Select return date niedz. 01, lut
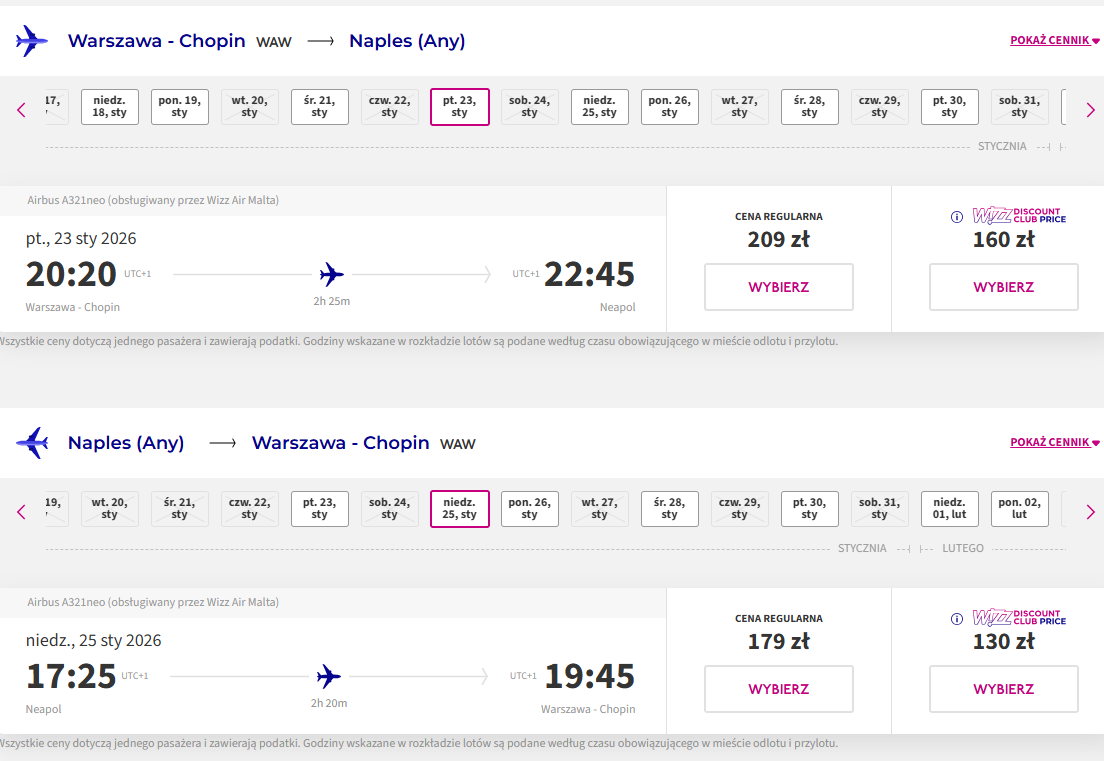The height and width of the screenshot is (761, 1104). 950,509
